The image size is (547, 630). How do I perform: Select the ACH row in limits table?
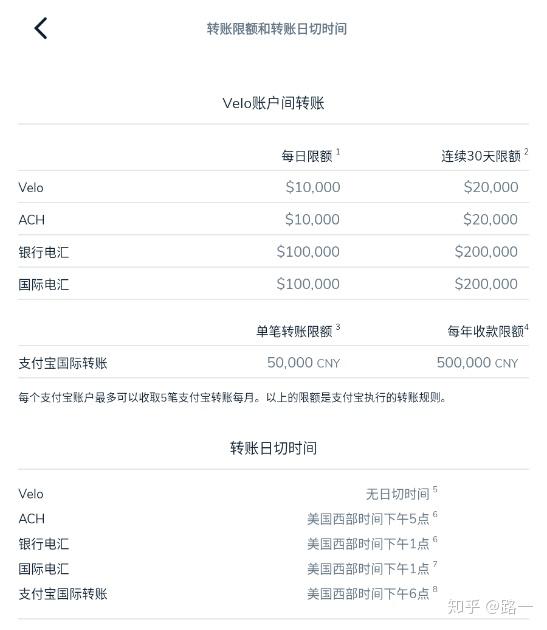(x=273, y=219)
